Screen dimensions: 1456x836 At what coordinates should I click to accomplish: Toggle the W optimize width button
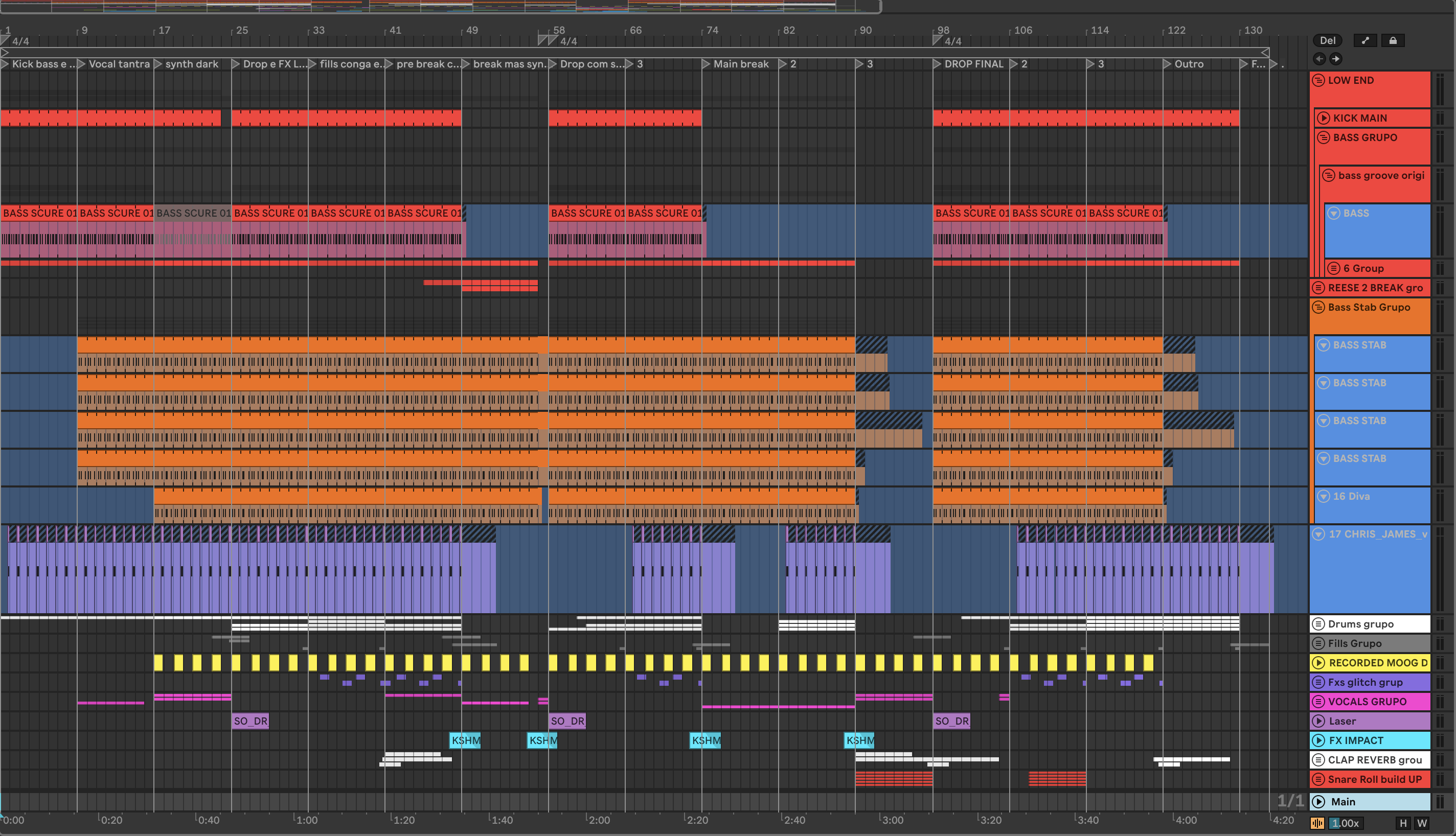tap(1422, 823)
